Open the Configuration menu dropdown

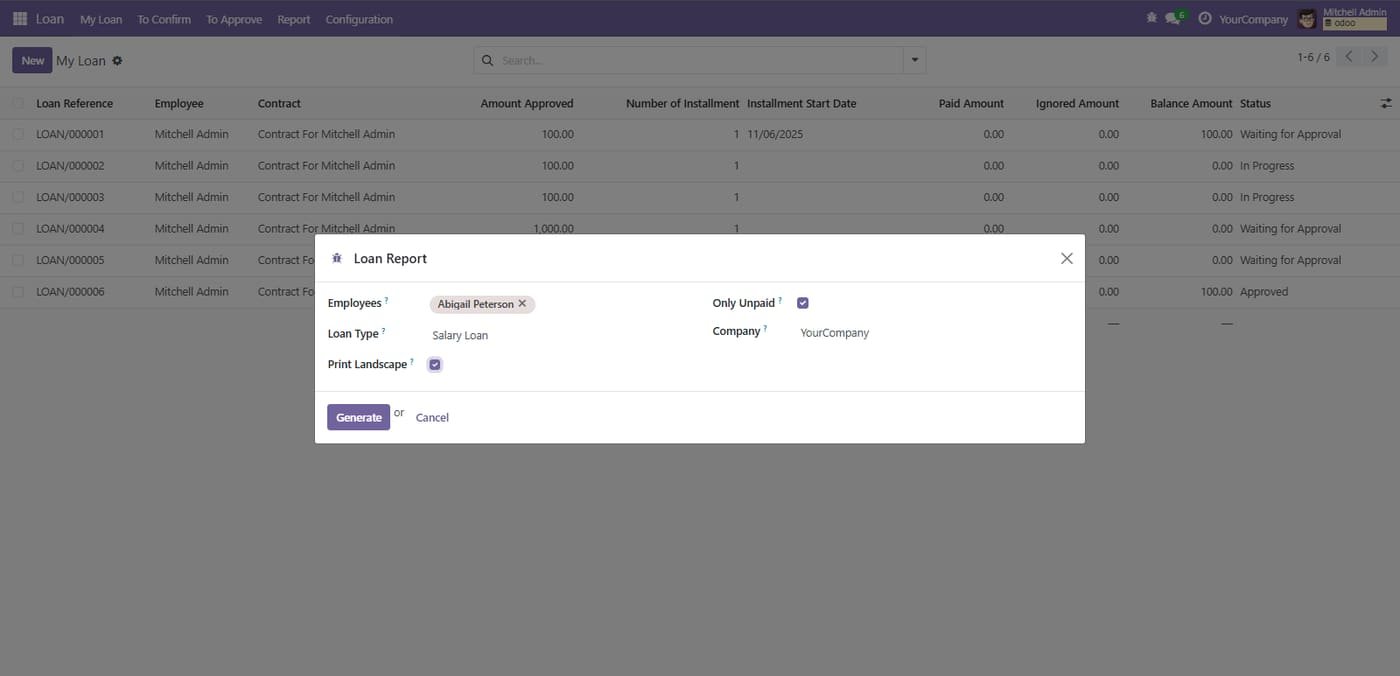click(x=359, y=19)
